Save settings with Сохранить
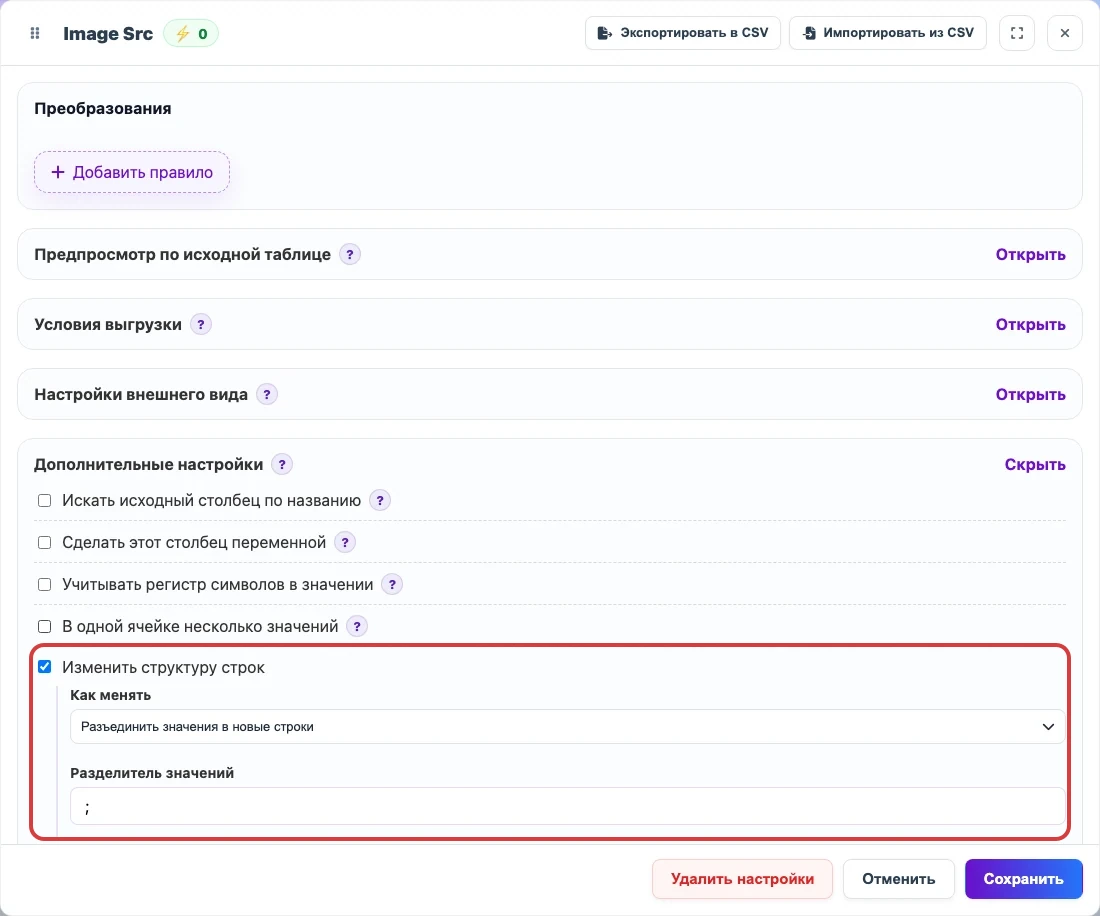Image resolution: width=1100 pixels, height=916 pixels. pos(1024,879)
